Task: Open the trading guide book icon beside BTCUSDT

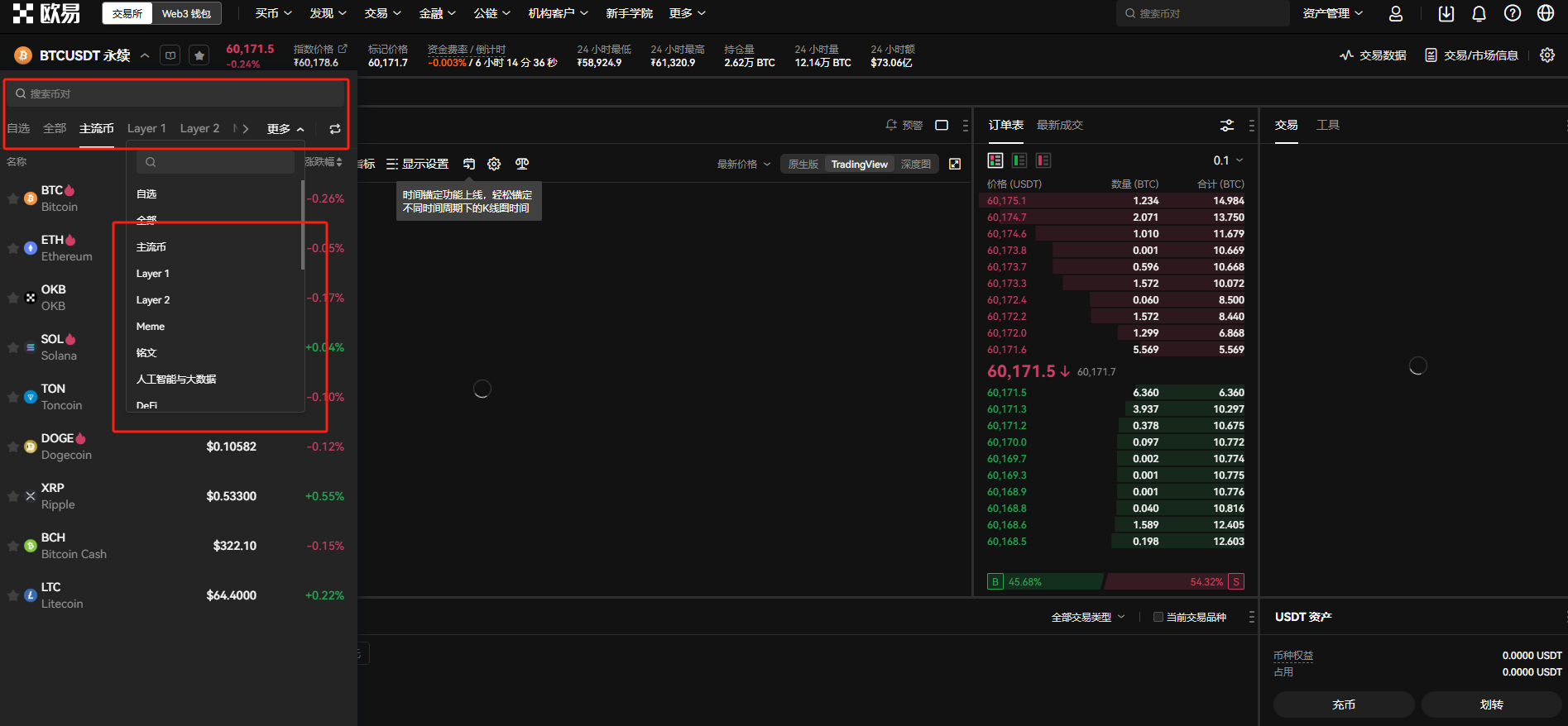Action: [170, 55]
